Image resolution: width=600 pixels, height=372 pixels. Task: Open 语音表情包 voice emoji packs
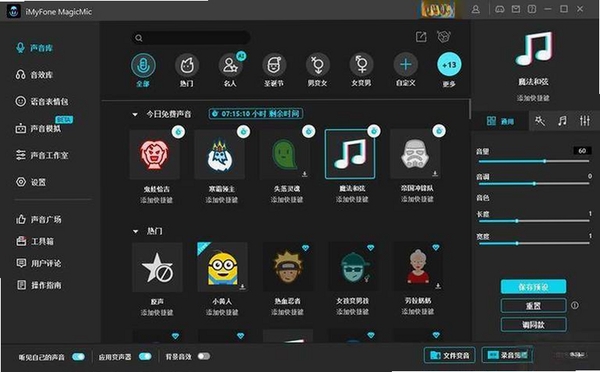click(x=42, y=101)
